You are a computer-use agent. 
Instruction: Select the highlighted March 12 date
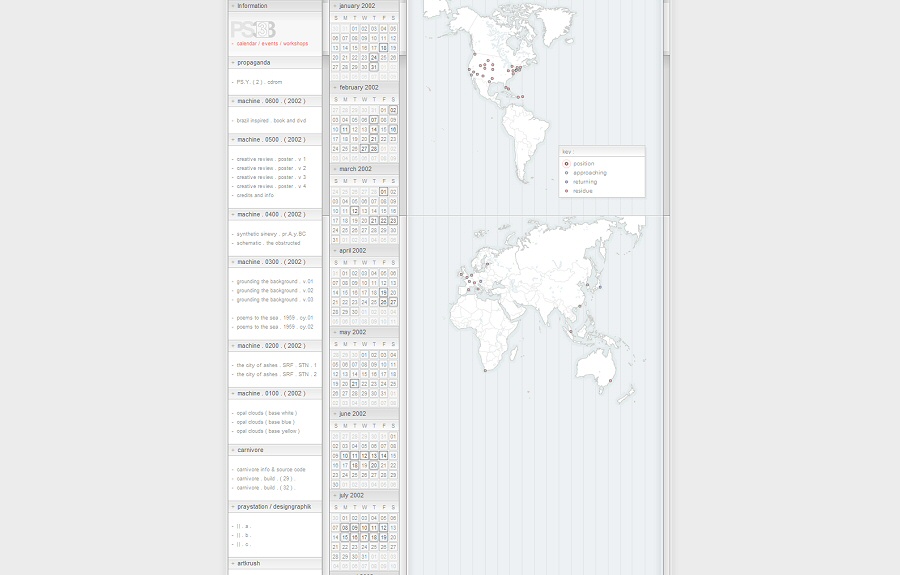[x=355, y=211]
